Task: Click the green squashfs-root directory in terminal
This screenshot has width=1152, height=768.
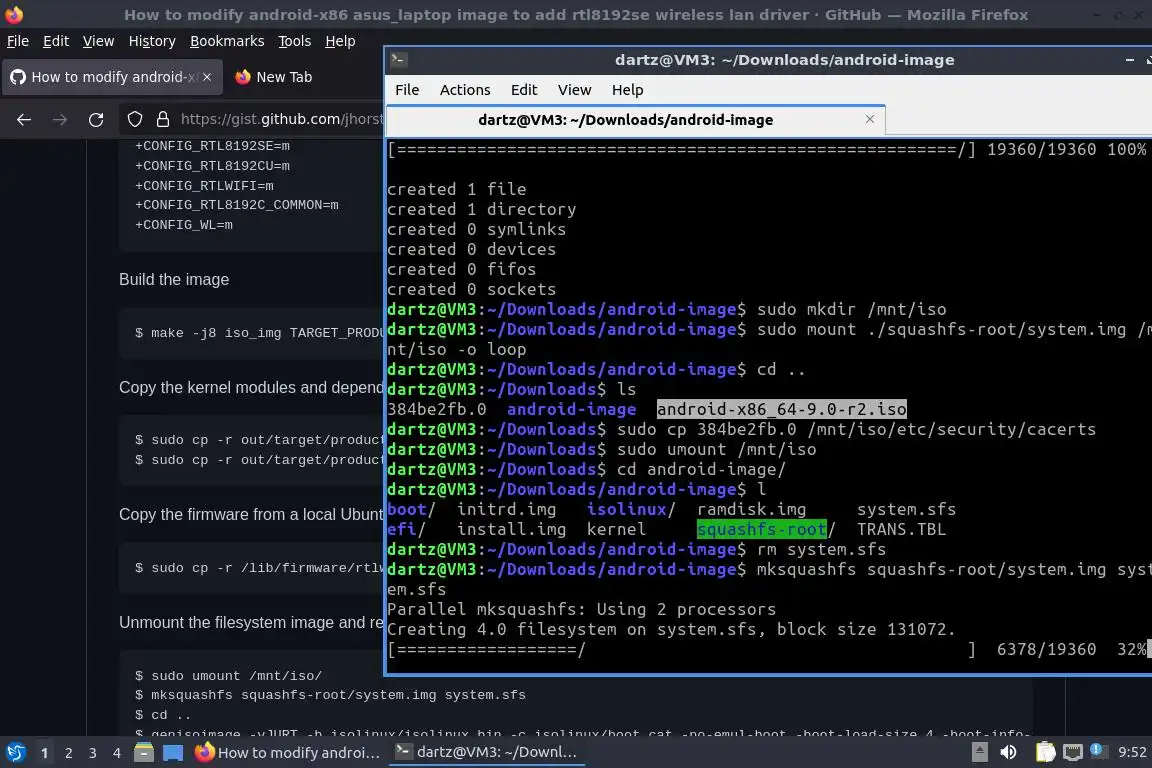Action: 762,529
